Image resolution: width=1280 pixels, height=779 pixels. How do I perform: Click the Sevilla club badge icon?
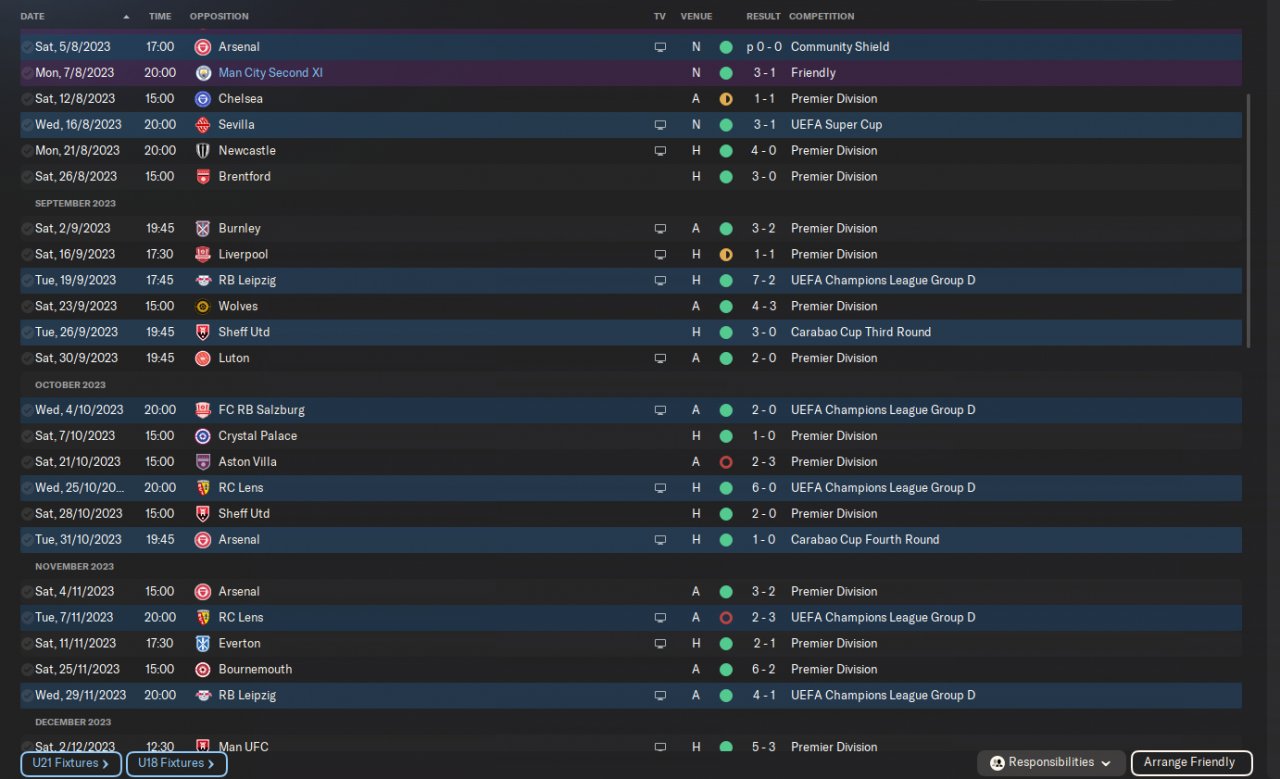[203, 125]
